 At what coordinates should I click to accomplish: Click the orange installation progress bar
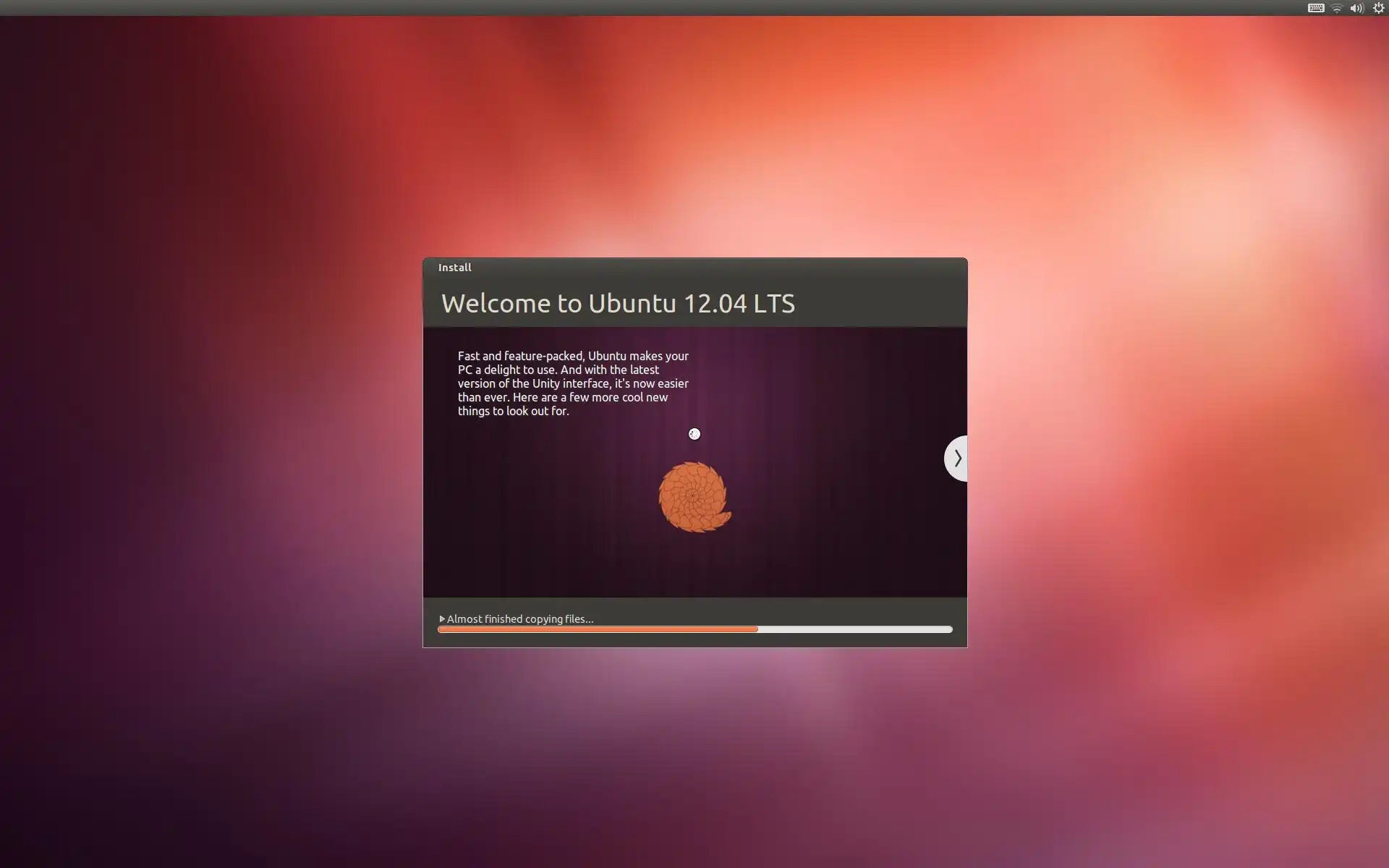pyautogui.click(x=597, y=629)
